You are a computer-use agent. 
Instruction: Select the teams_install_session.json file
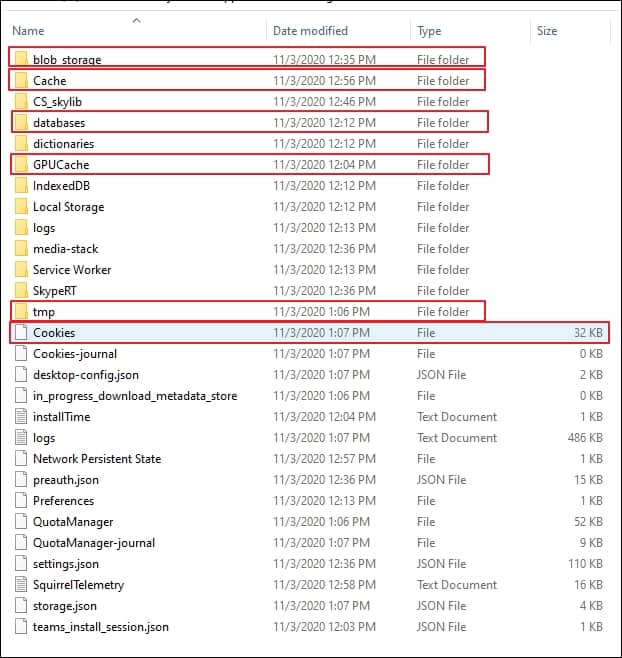pos(100,627)
